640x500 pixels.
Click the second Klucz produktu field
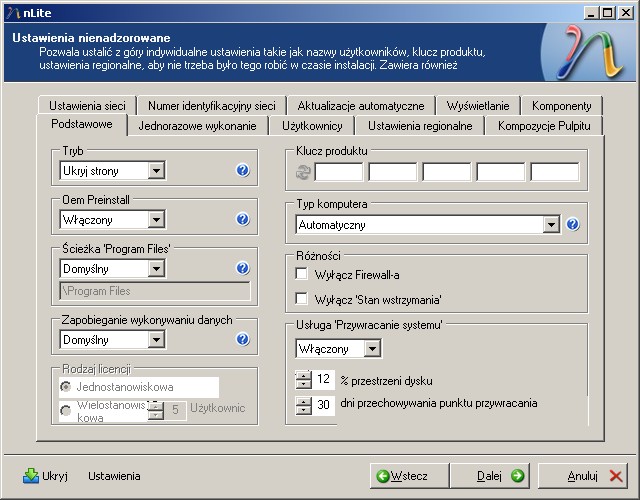tap(393, 172)
